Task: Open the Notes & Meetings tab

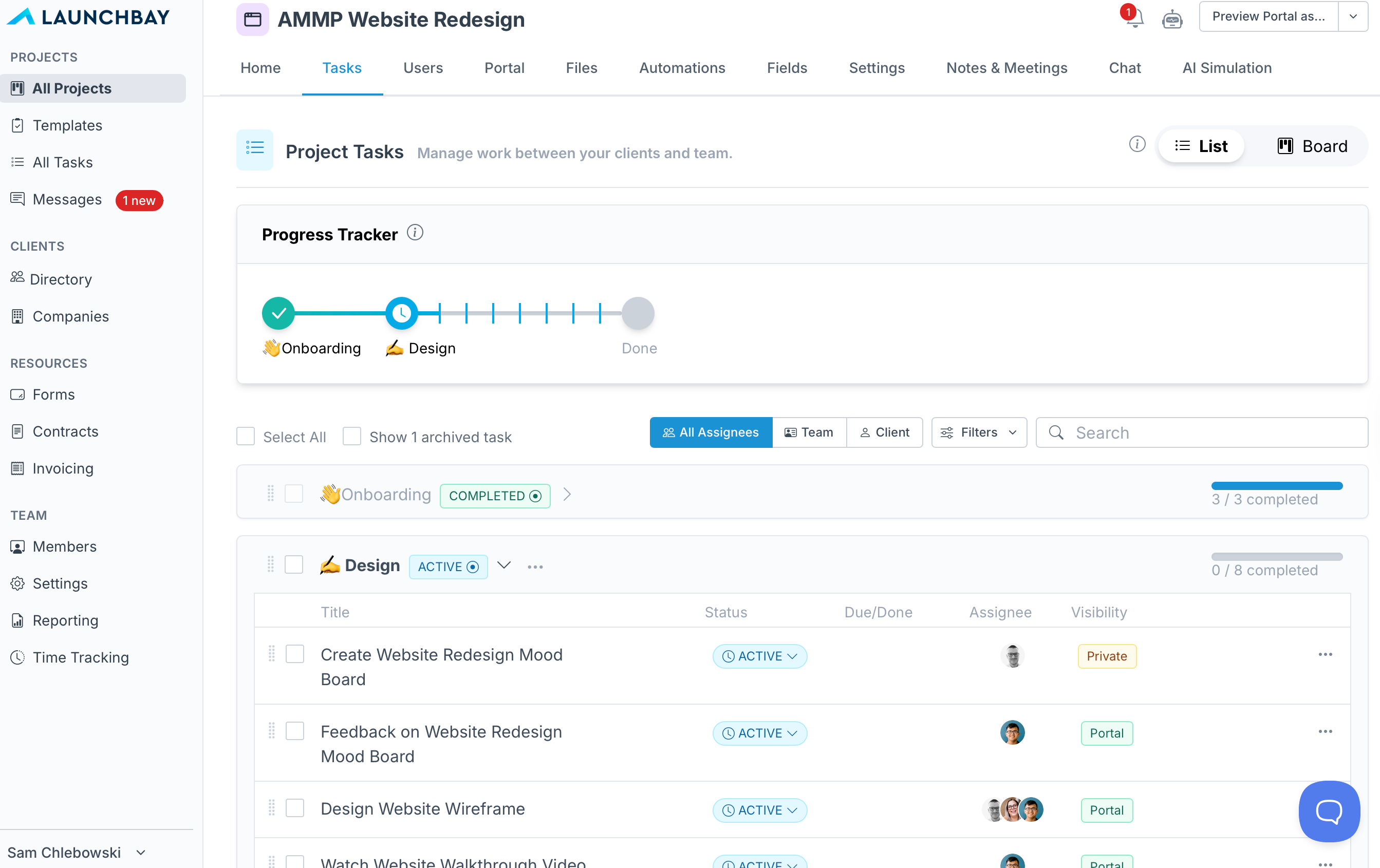Action: (x=1006, y=68)
